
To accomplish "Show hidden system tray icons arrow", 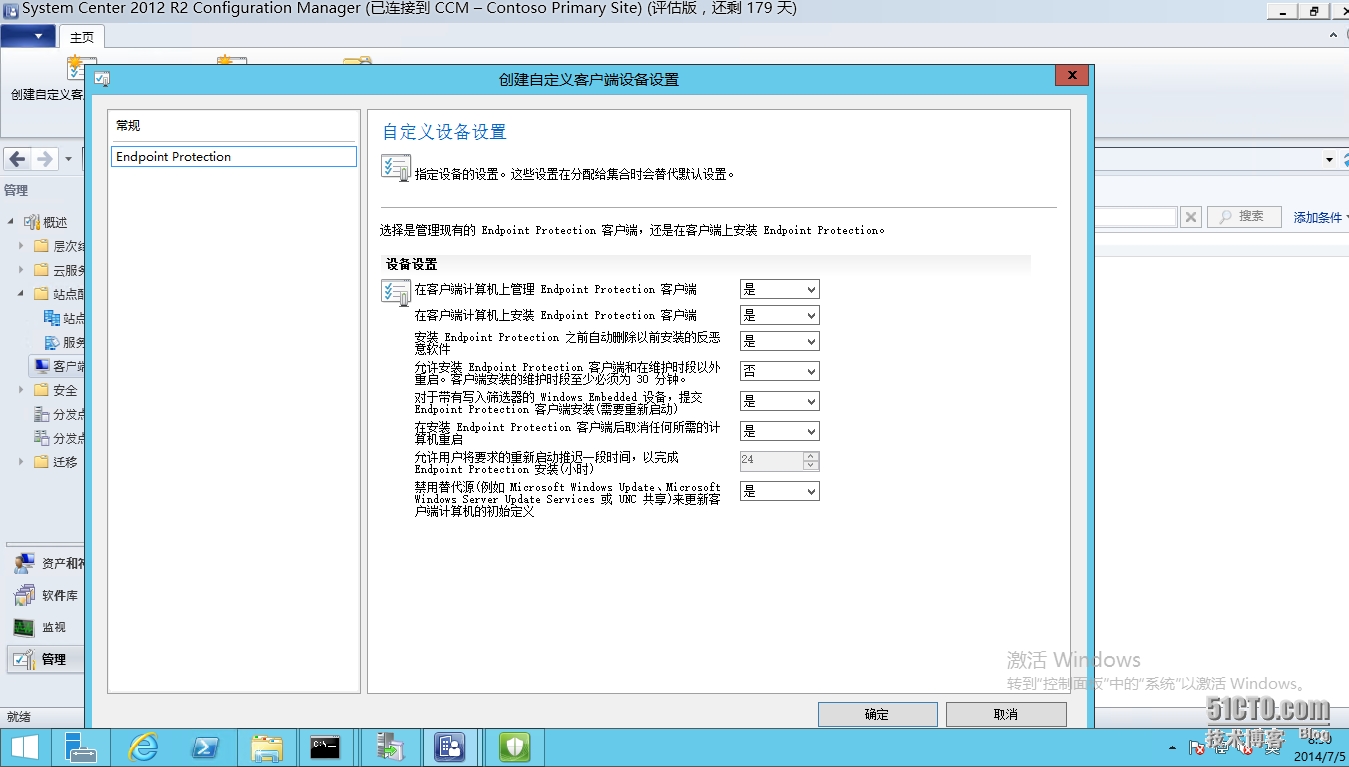I will click(x=1171, y=747).
